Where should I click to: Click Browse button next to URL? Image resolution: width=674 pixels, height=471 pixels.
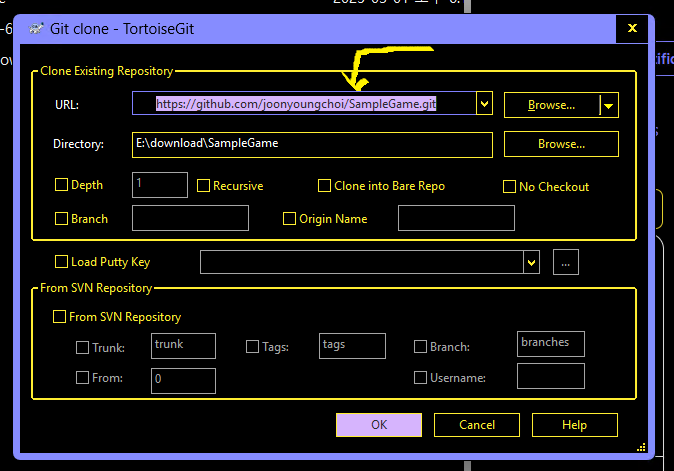click(551, 105)
